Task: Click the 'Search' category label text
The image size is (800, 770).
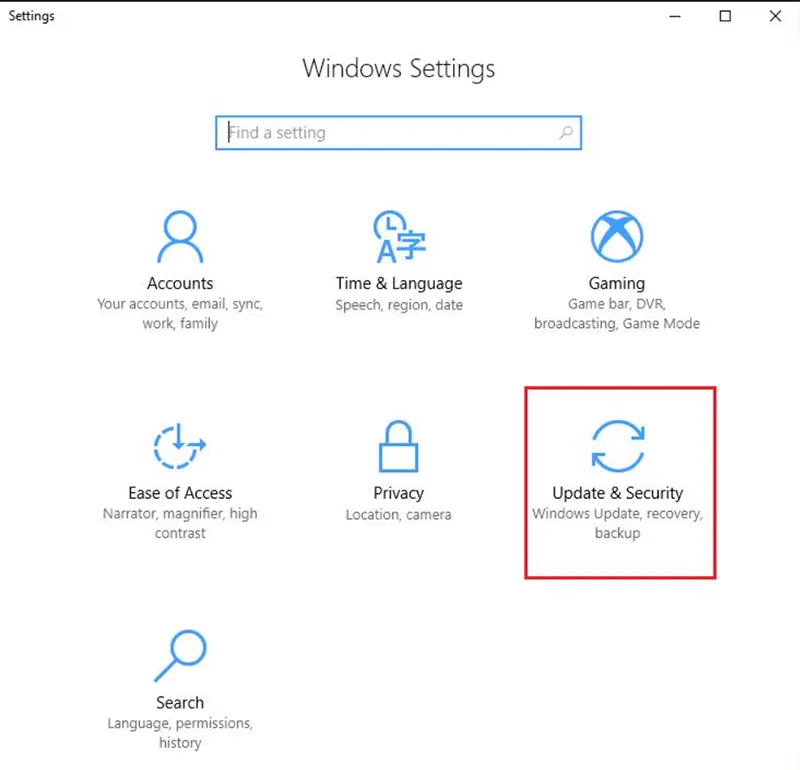Action: point(180,703)
